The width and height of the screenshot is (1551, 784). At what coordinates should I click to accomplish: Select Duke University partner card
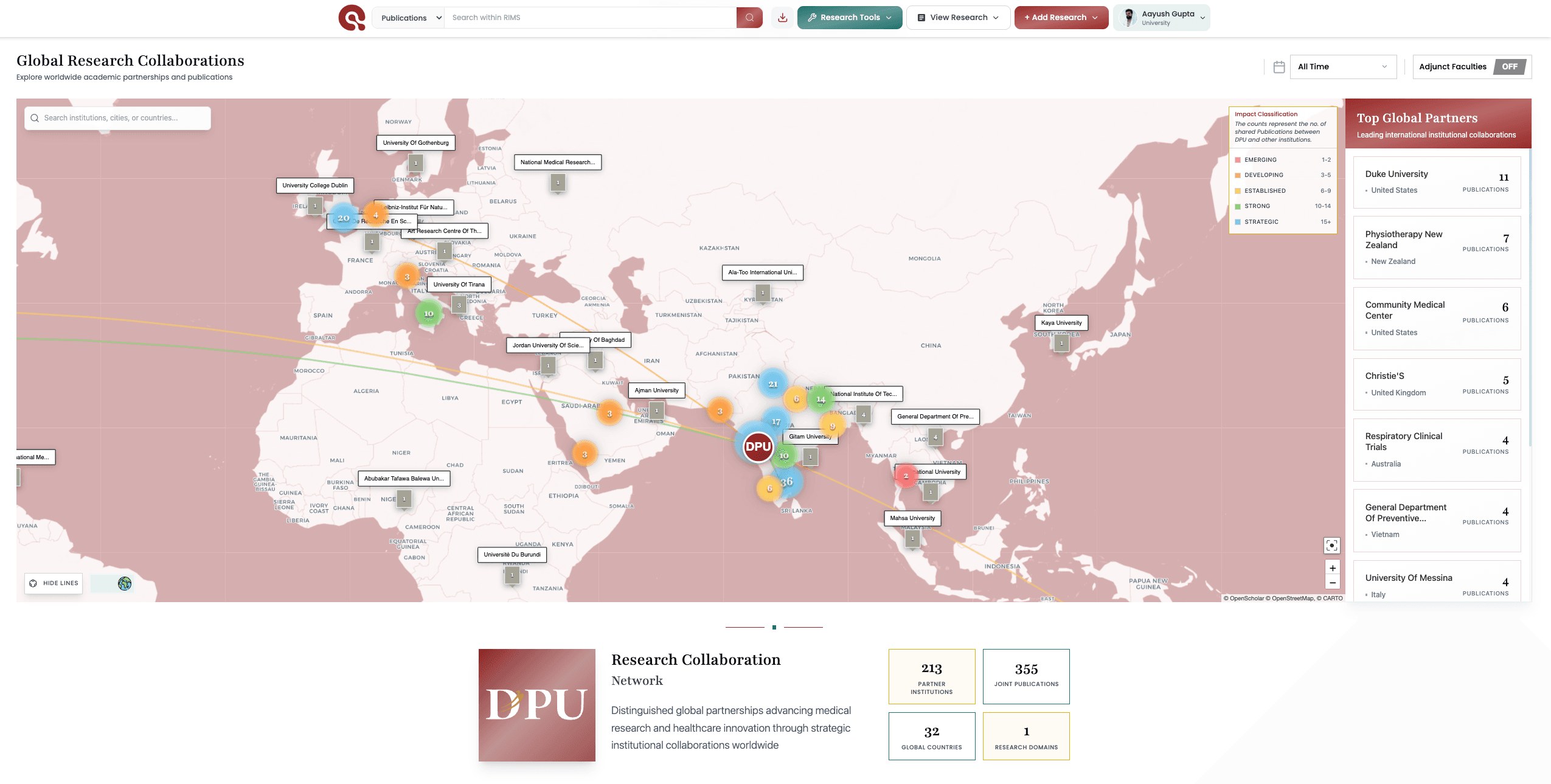(x=1437, y=182)
